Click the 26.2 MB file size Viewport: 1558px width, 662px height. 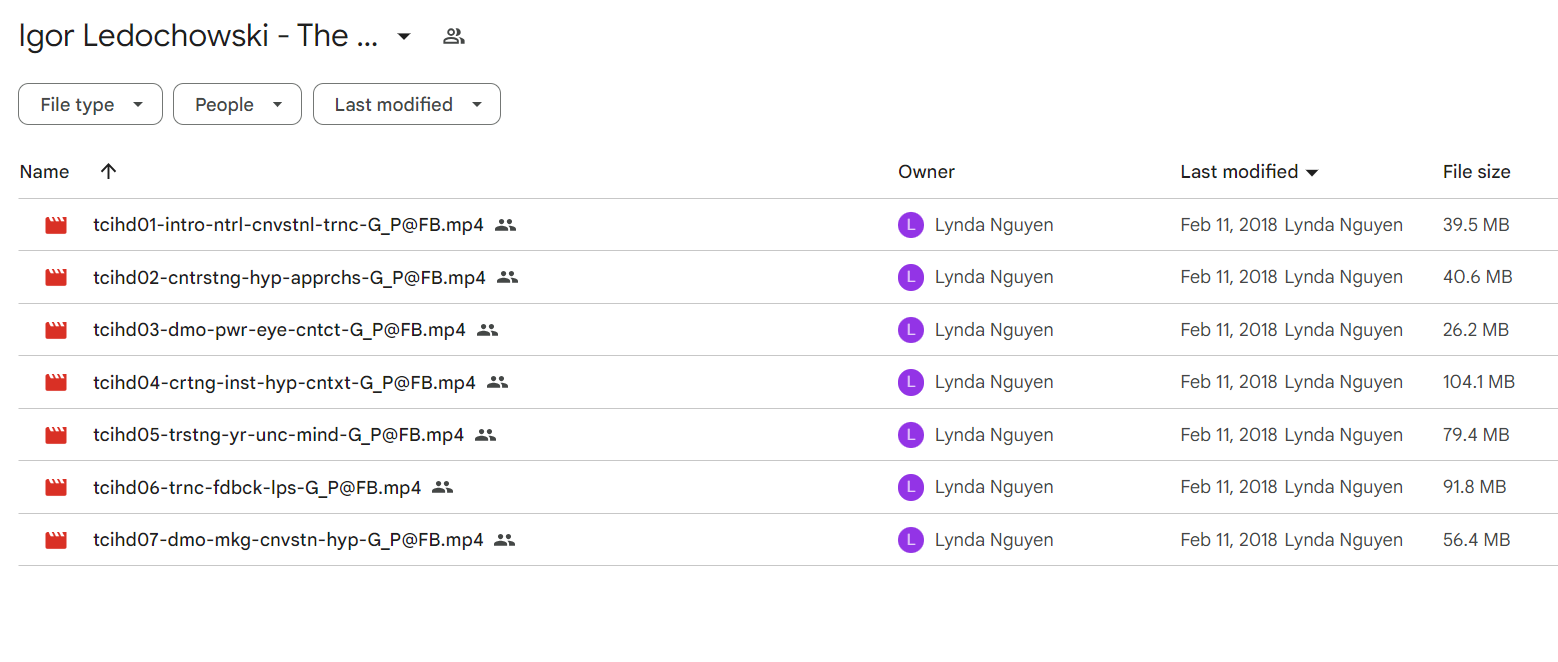tap(1476, 330)
